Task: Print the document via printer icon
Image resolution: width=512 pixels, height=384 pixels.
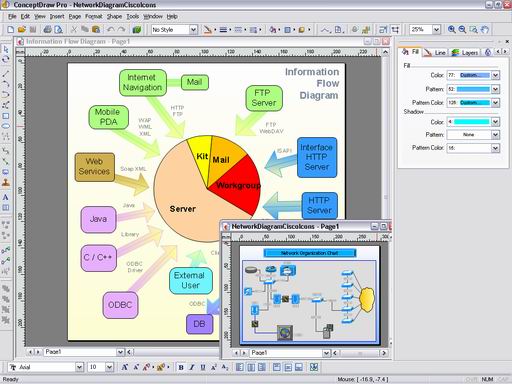Action: click(48, 30)
